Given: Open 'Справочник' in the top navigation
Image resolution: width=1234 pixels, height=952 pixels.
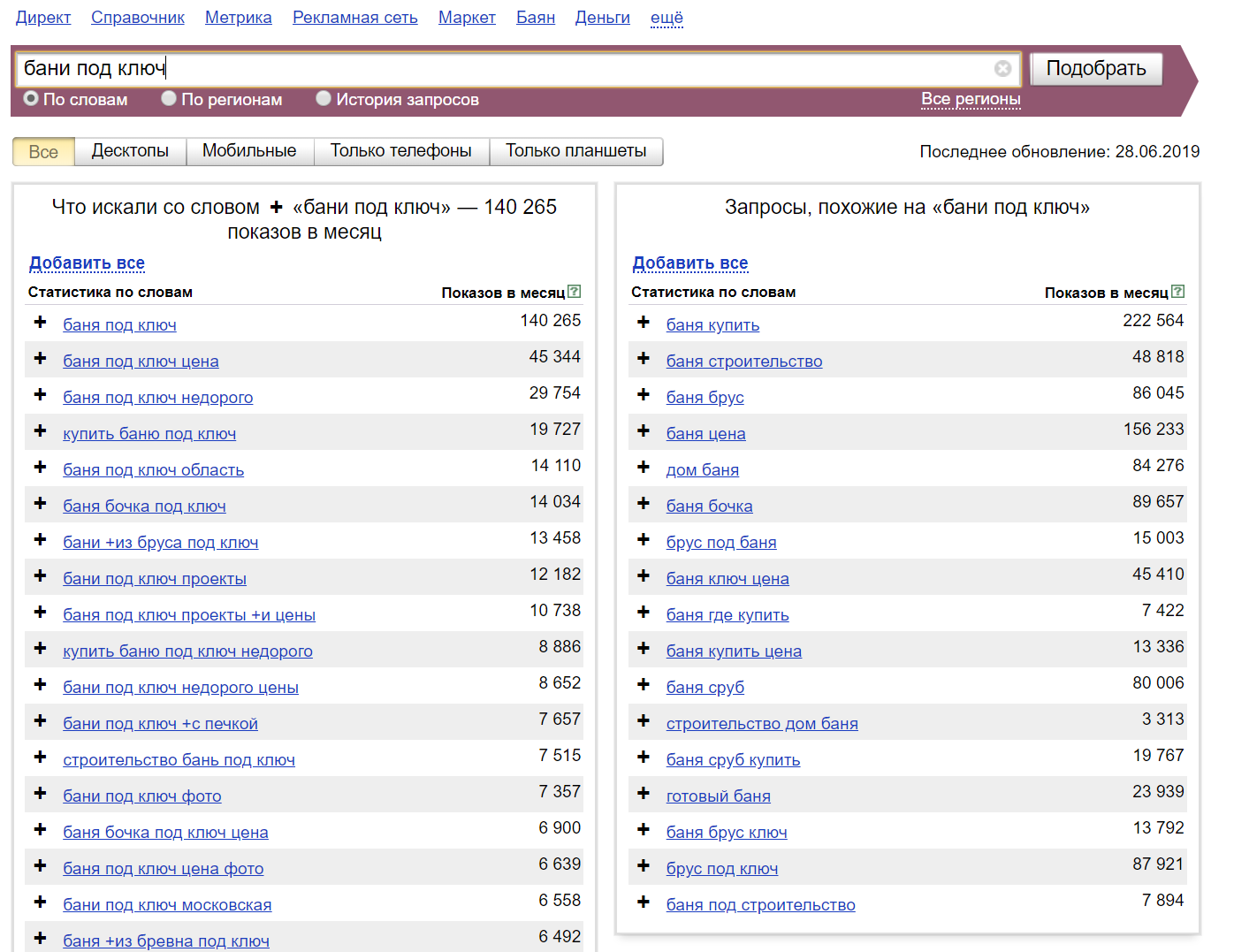Looking at the screenshot, I should pos(138,18).
